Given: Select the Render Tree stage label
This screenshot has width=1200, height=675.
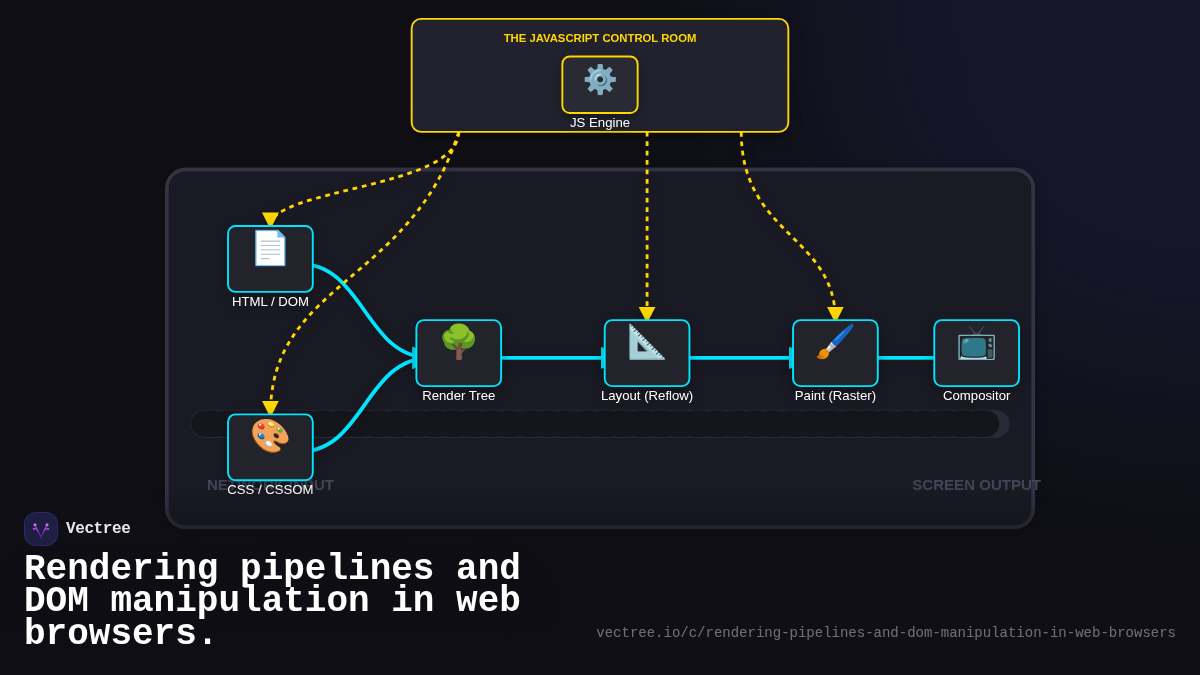Looking at the screenshot, I should [x=458, y=395].
